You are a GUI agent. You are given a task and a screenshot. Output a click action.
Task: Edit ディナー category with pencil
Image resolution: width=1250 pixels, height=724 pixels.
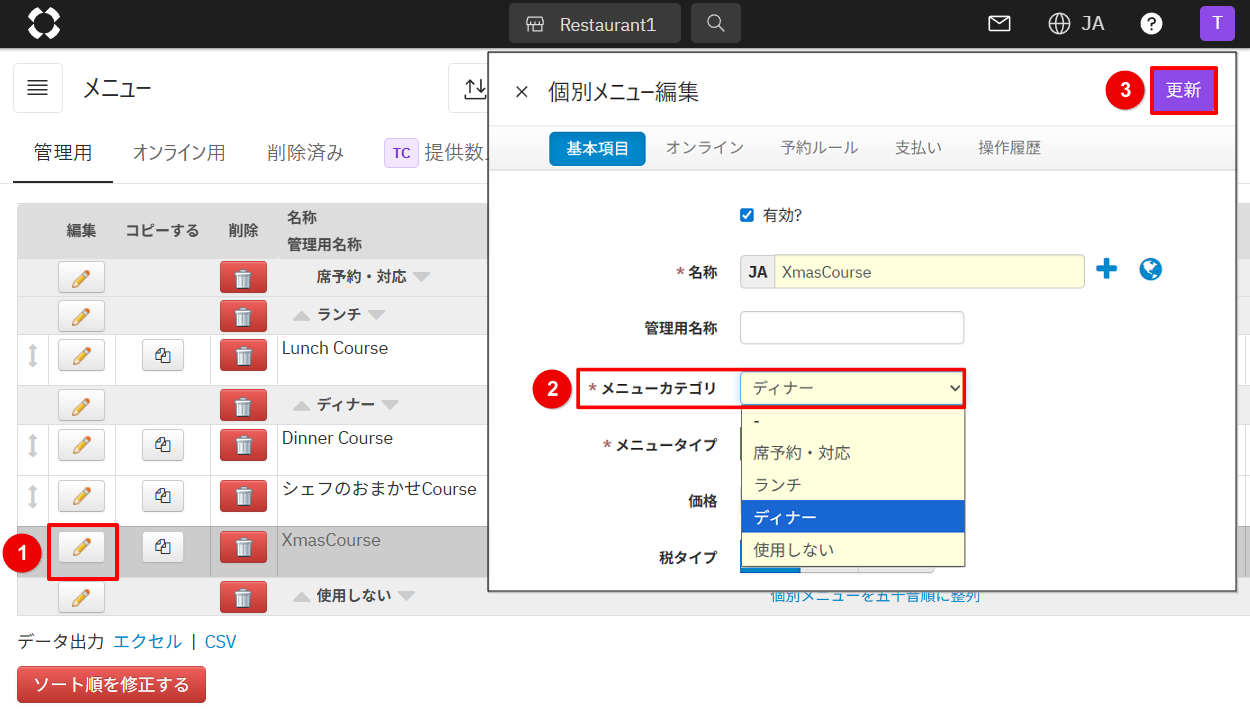[82, 405]
